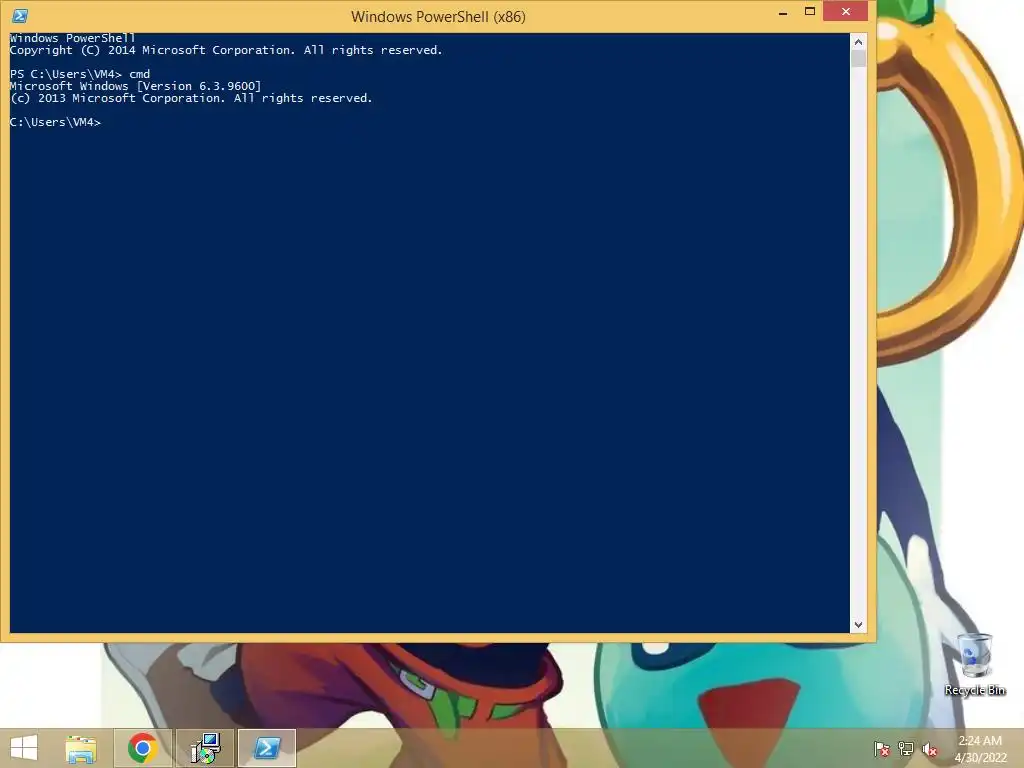1024x768 pixels.
Task: Click the vertical scrollbar thumb in PowerShell
Action: [x=858, y=59]
